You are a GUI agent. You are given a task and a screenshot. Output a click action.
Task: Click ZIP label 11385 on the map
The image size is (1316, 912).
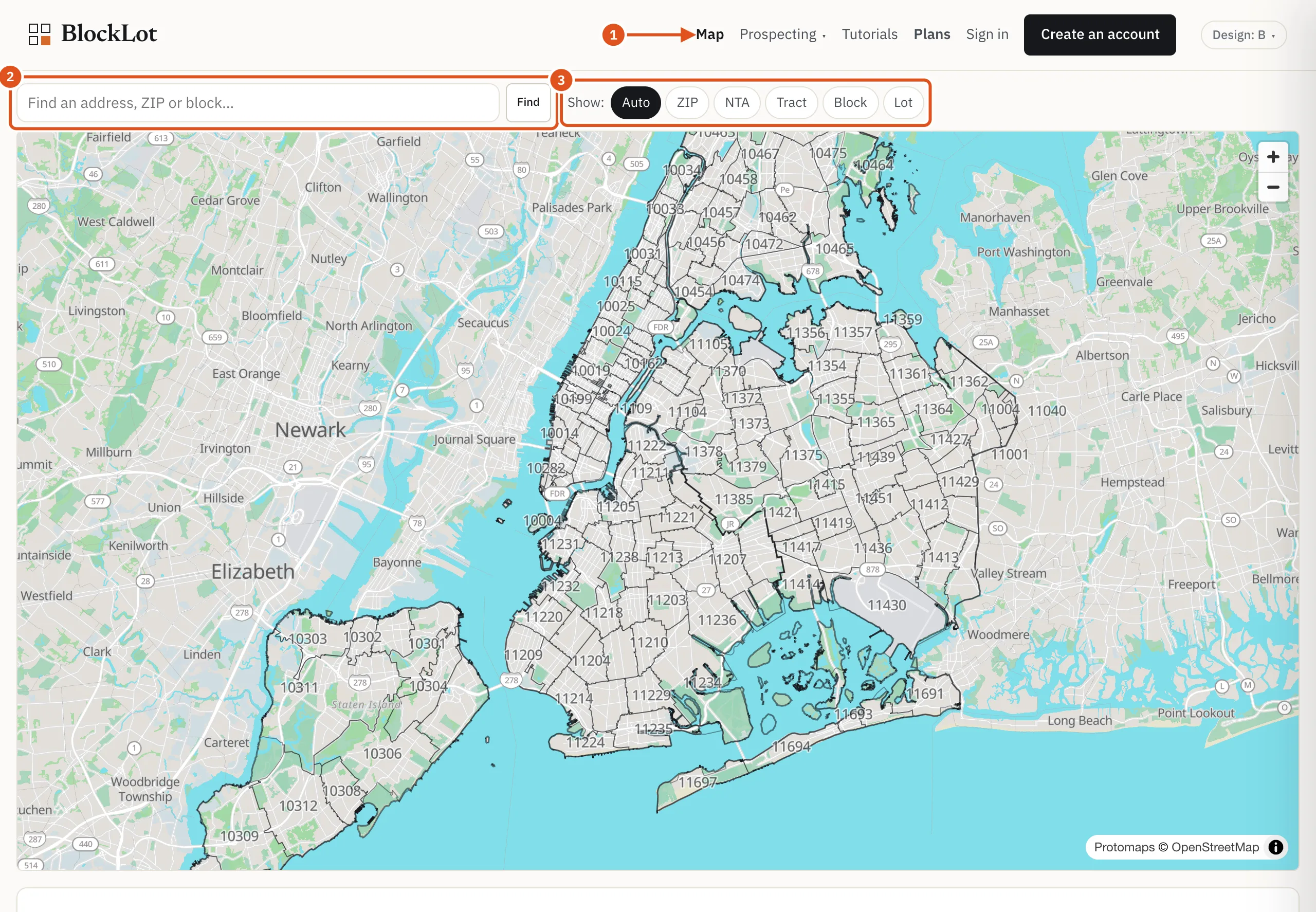(x=734, y=499)
